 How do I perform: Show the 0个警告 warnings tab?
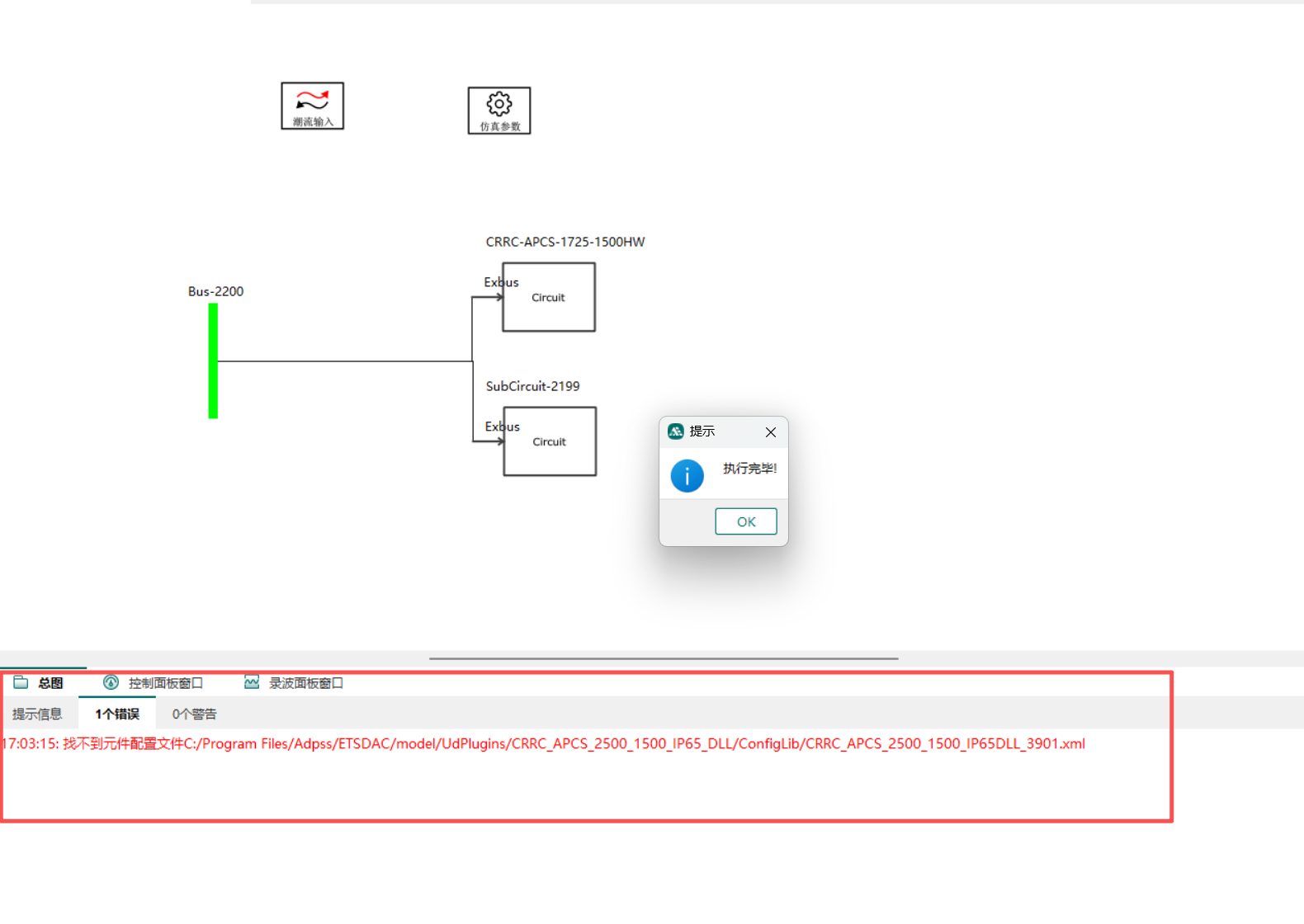[194, 714]
